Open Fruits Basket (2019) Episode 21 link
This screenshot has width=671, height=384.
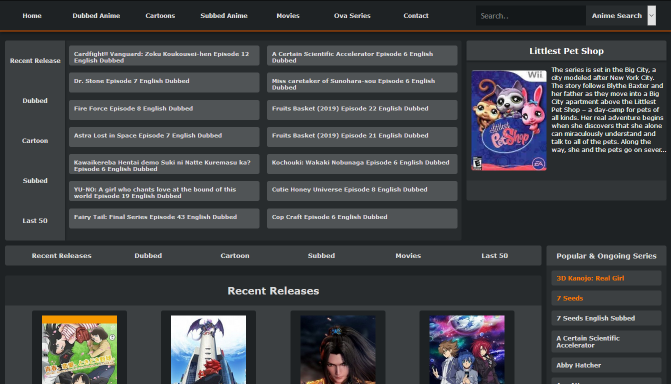click(362, 137)
